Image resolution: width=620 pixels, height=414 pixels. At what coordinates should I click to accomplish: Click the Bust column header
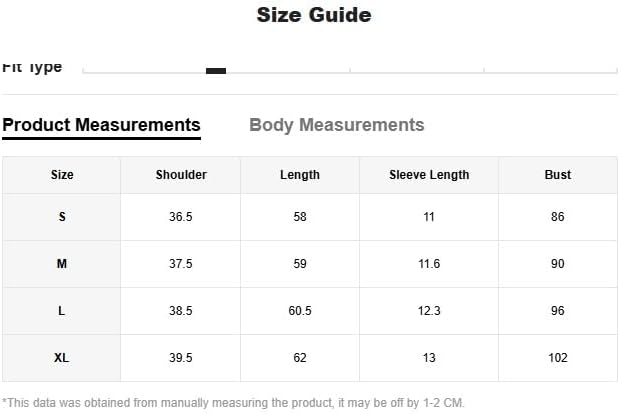click(x=558, y=175)
